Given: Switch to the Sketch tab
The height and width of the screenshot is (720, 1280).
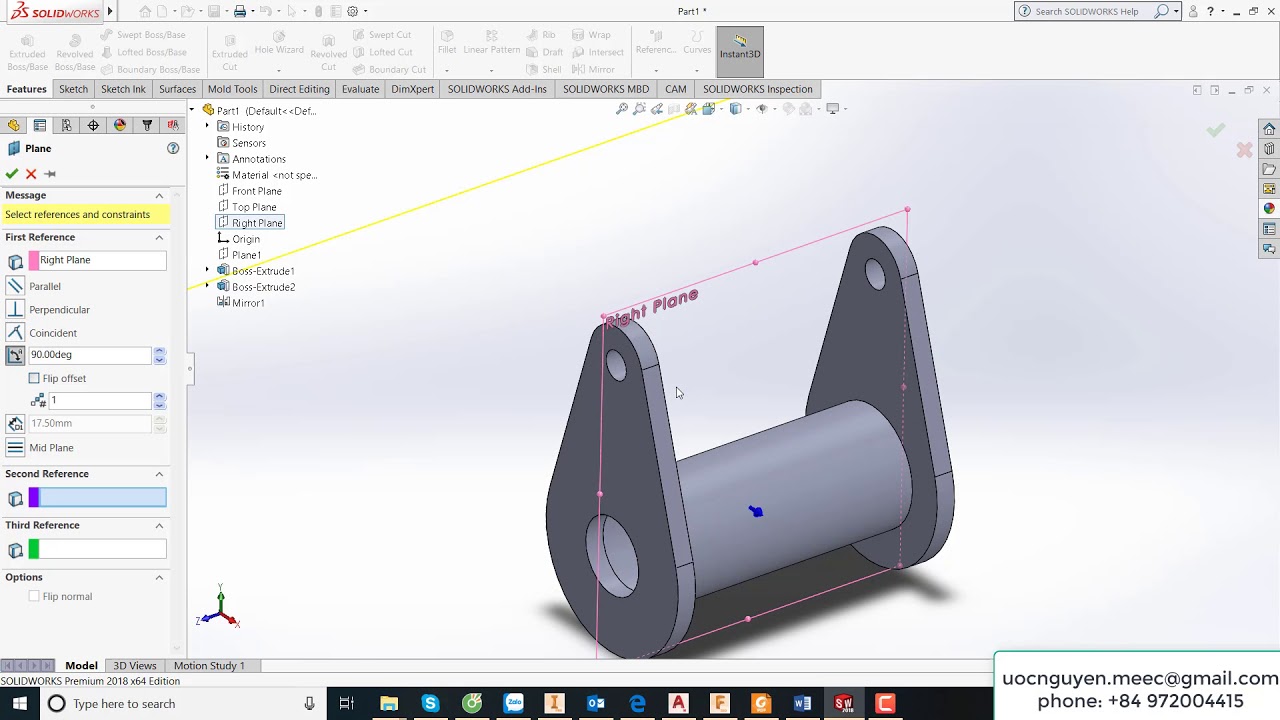Looking at the screenshot, I should click(x=73, y=89).
